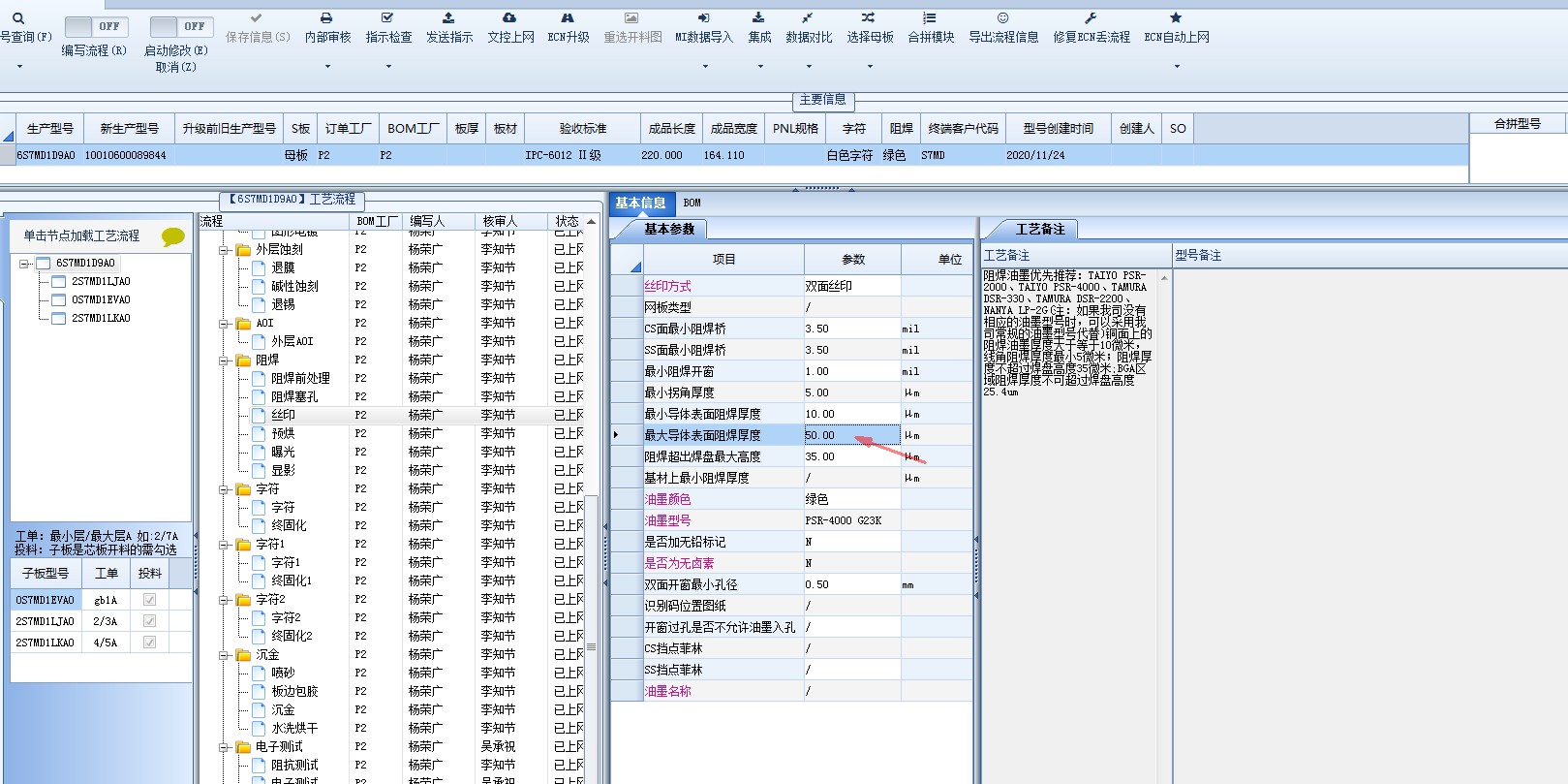Click the document icon beside 碱性蚀刻

[x=259, y=287]
